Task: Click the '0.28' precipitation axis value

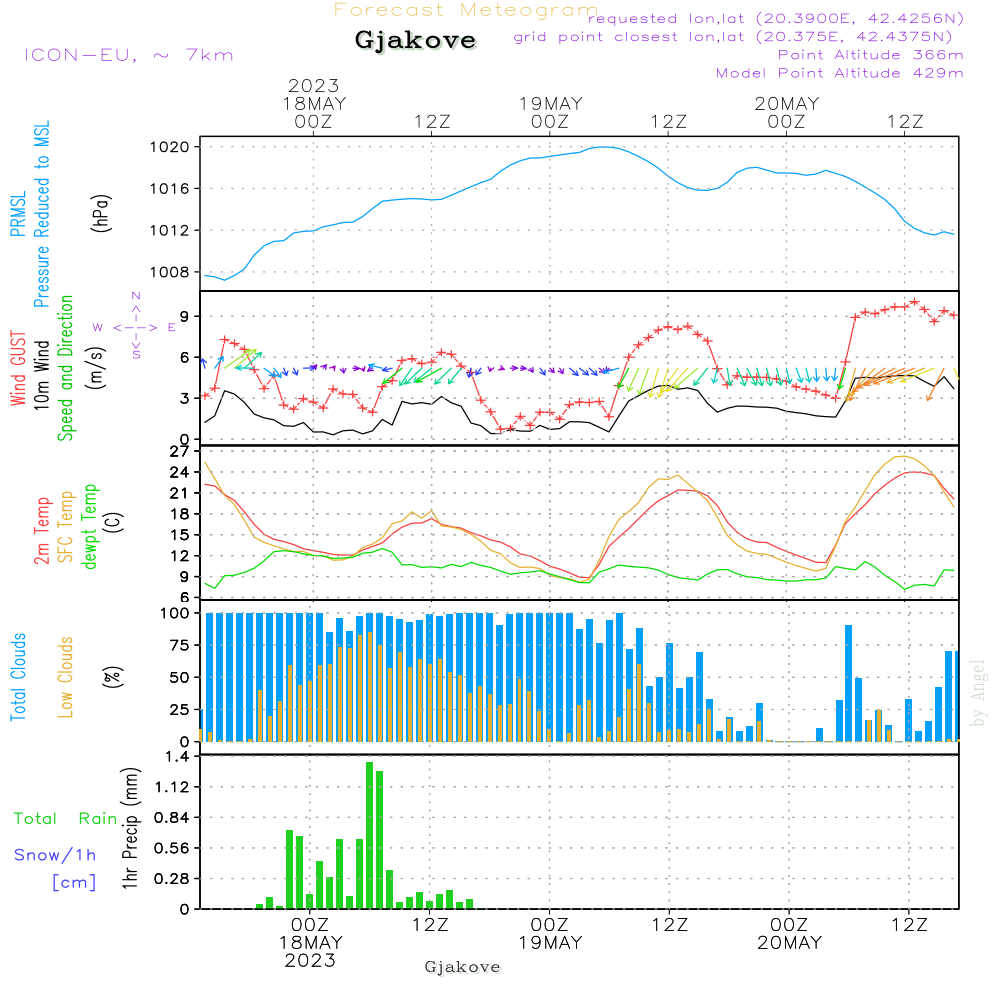Action: (x=172, y=879)
